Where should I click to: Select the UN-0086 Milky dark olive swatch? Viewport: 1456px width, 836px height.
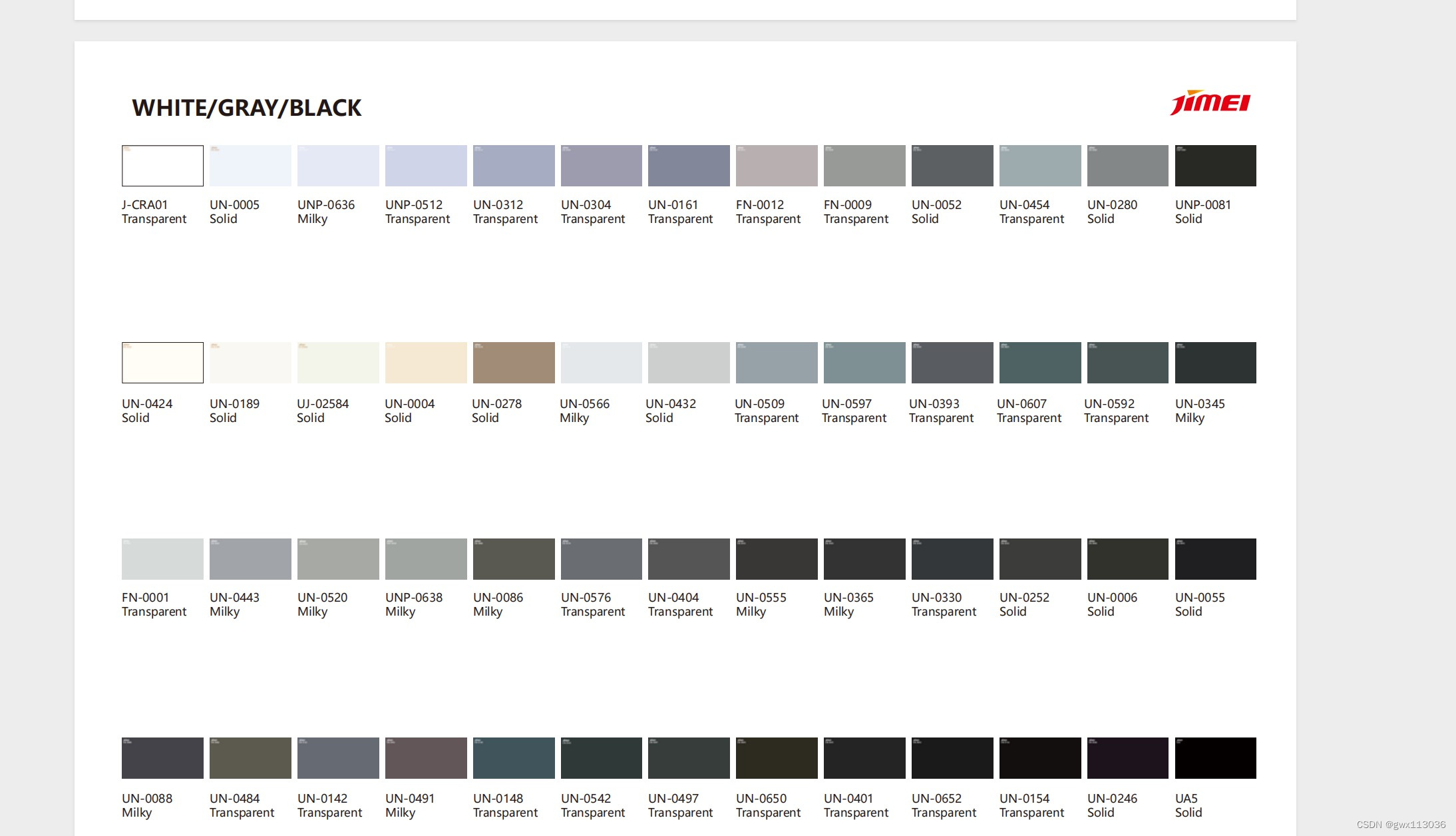[513, 559]
